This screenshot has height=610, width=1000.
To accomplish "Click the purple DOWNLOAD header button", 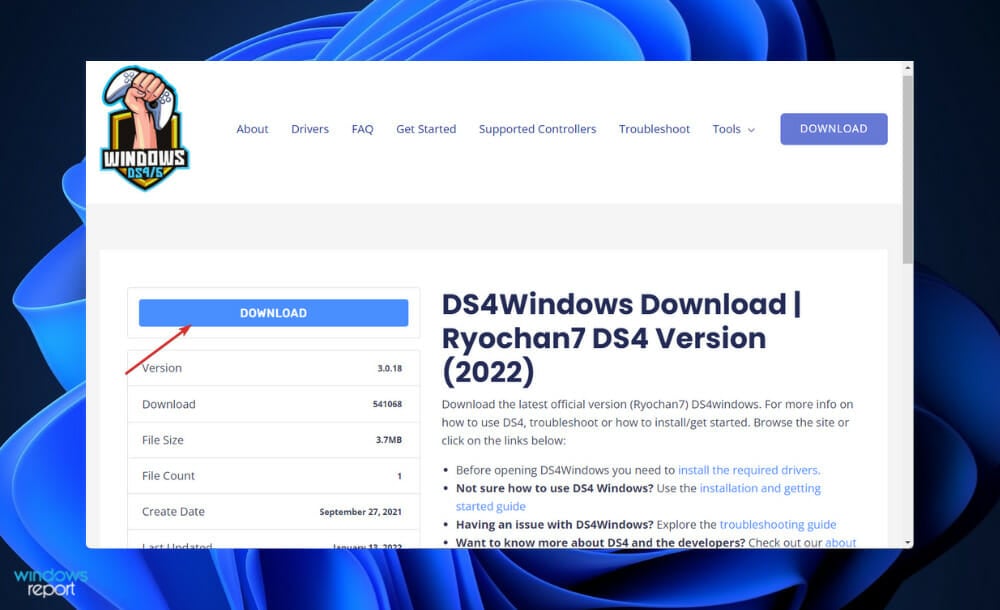I will pos(834,129).
